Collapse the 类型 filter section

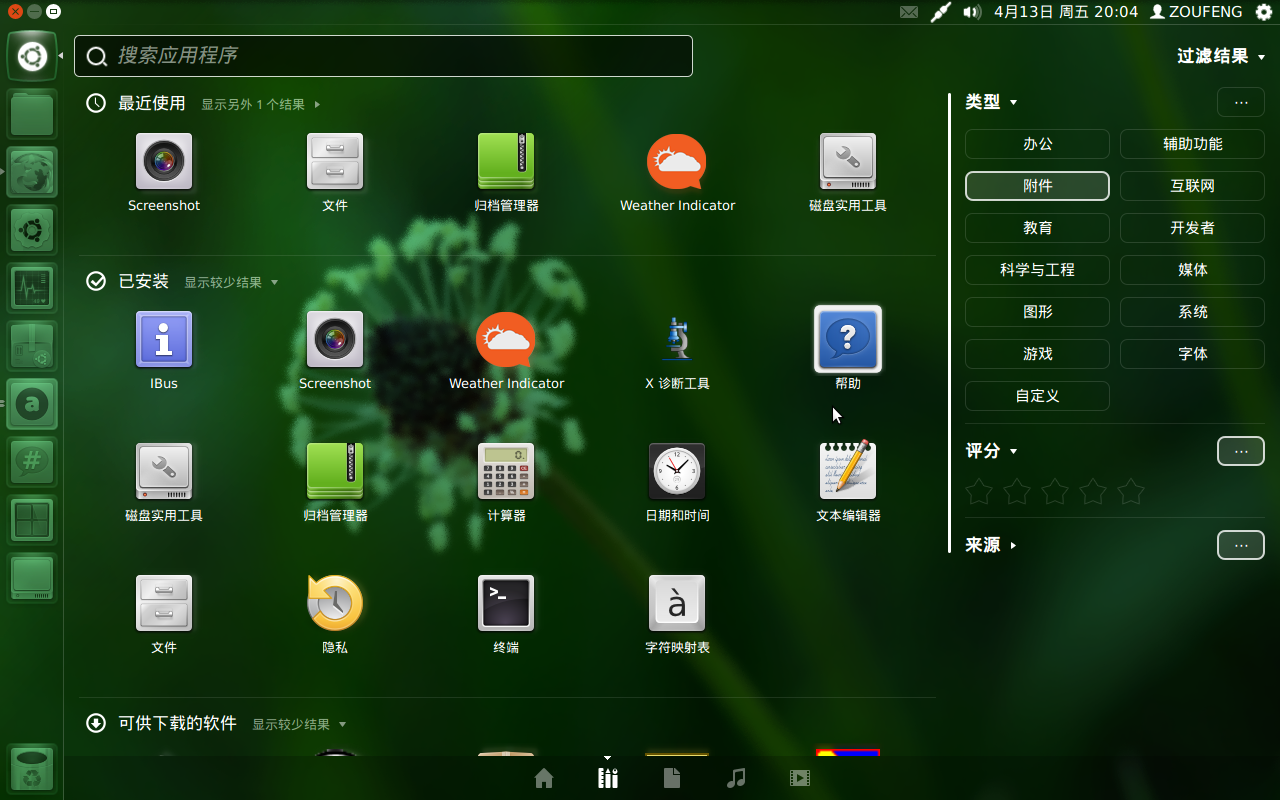[991, 102]
